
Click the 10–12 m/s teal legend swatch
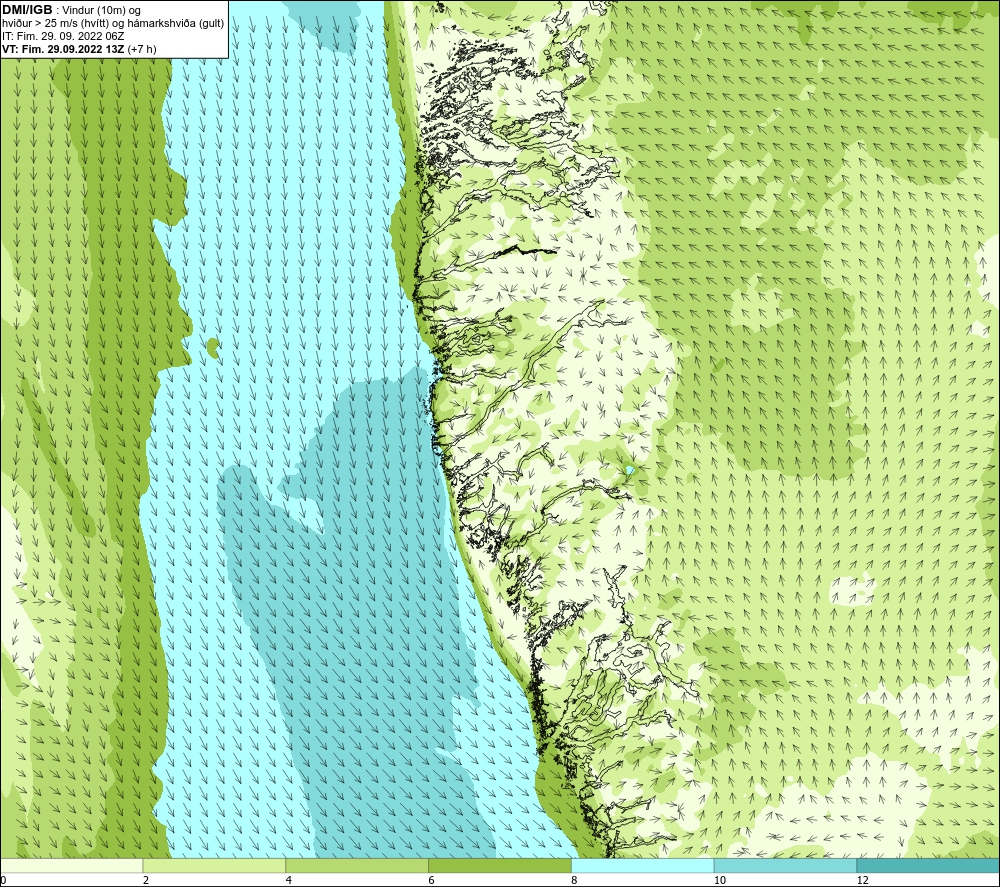click(x=786, y=865)
